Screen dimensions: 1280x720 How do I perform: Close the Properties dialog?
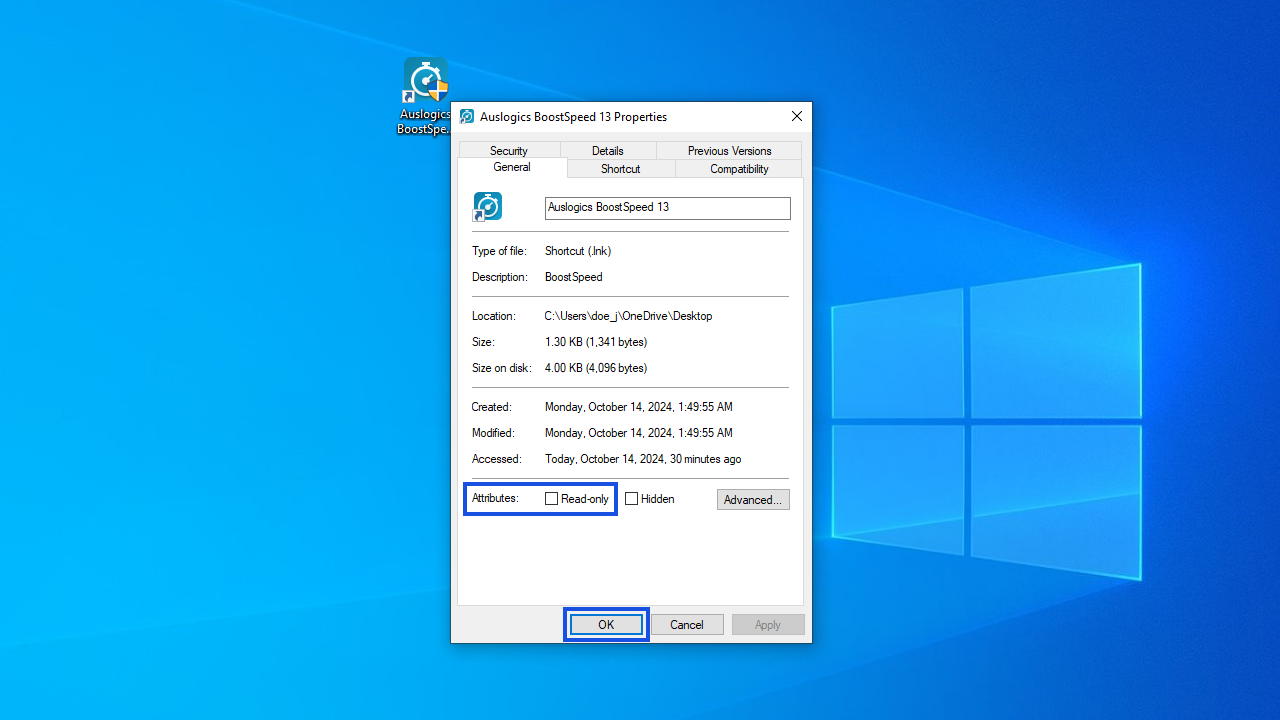tap(797, 117)
